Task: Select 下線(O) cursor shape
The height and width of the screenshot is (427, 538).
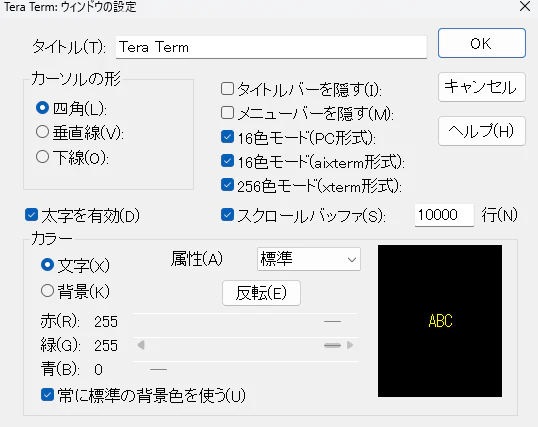Action: click(x=42, y=157)
